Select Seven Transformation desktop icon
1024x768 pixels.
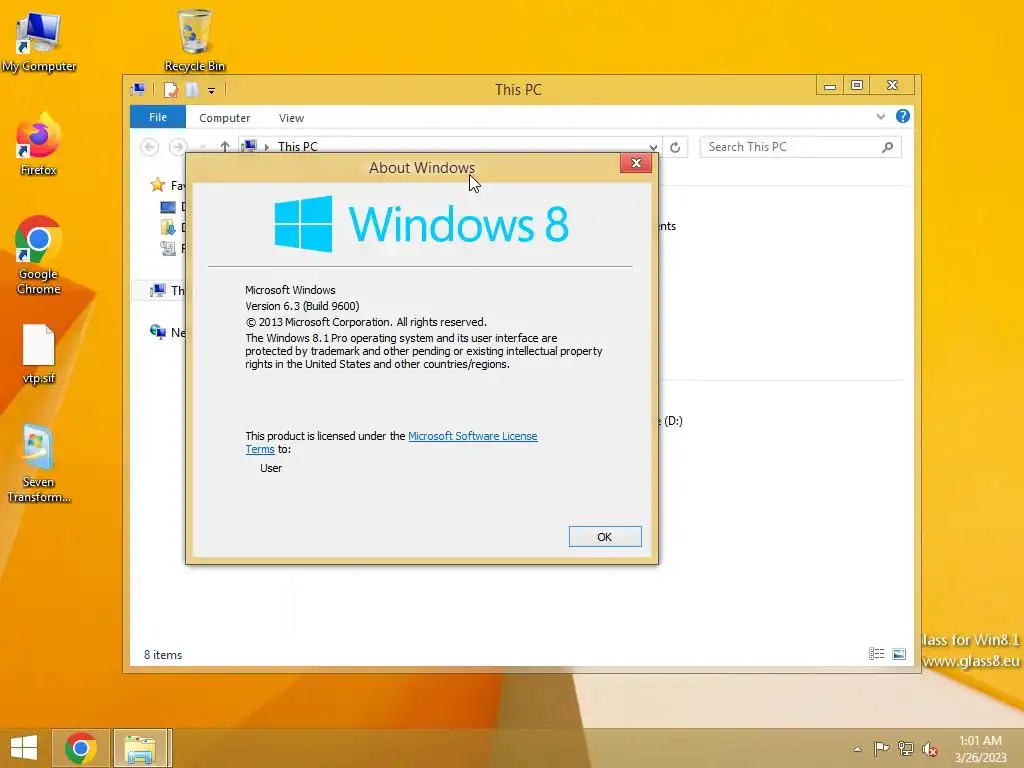(39, 464)
